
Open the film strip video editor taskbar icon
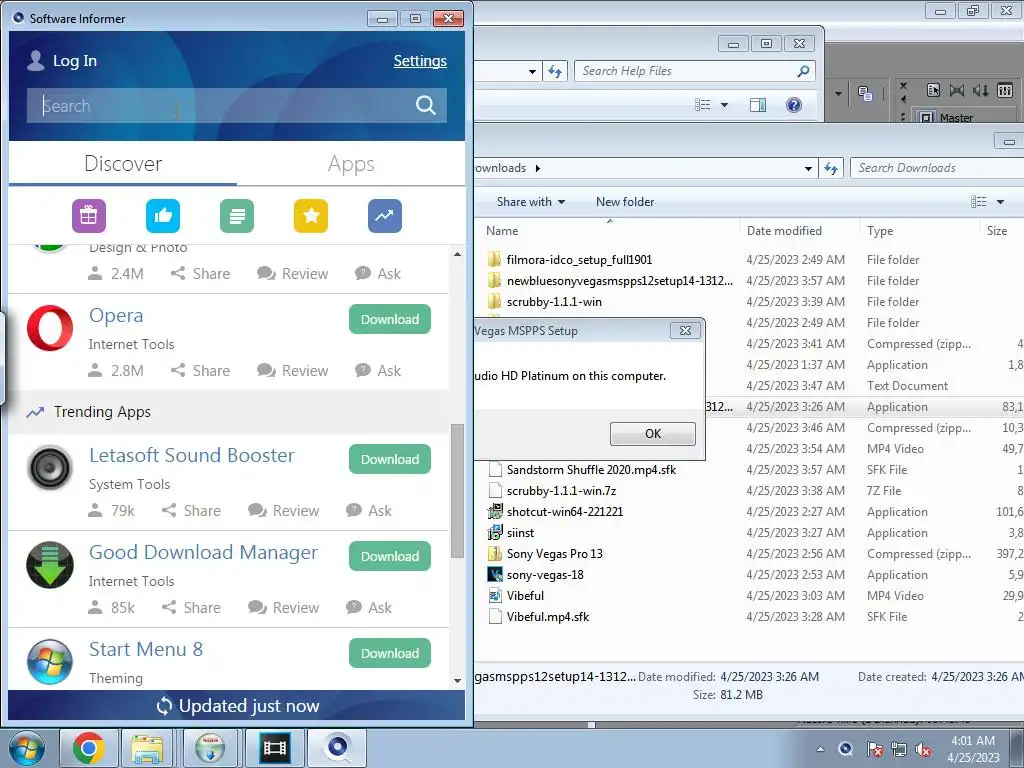274,748
